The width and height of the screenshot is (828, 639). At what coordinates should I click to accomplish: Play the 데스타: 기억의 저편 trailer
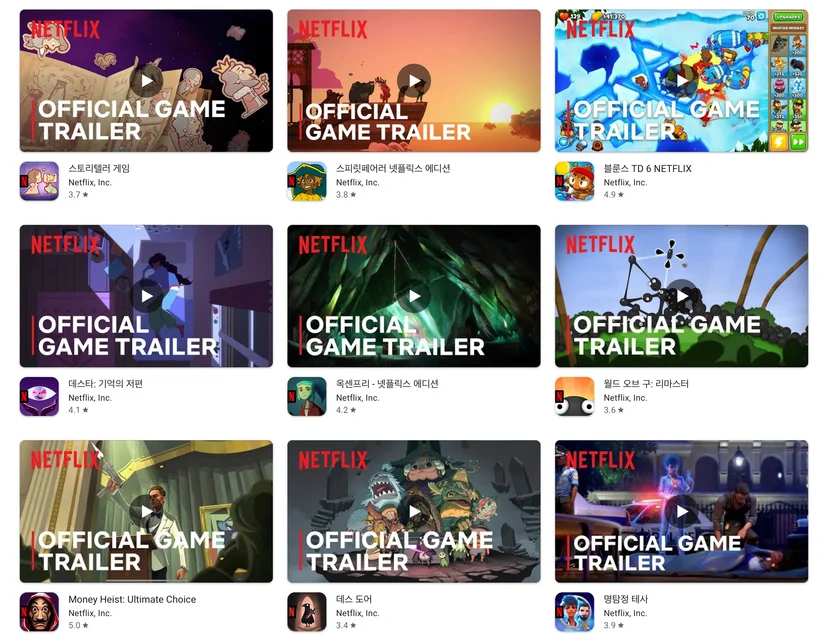[x=146, y=296]
